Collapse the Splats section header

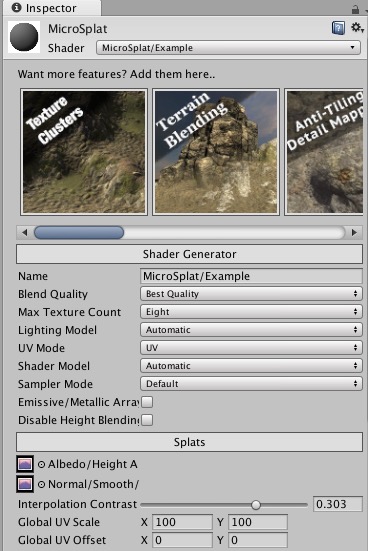(189, 442)
